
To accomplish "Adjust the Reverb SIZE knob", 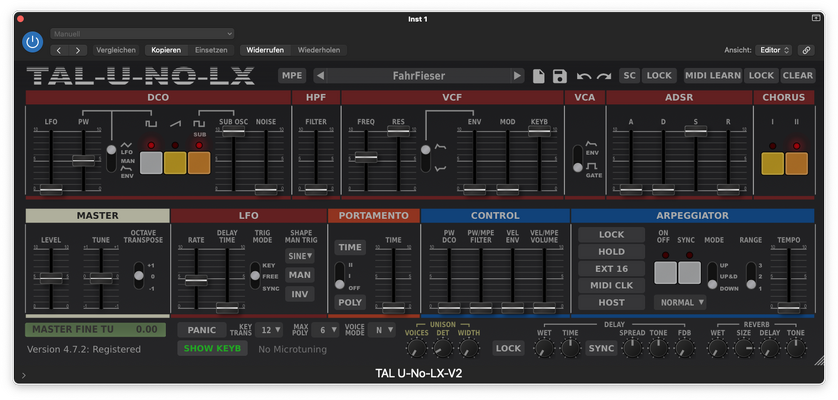I will (x=743, y=349).
